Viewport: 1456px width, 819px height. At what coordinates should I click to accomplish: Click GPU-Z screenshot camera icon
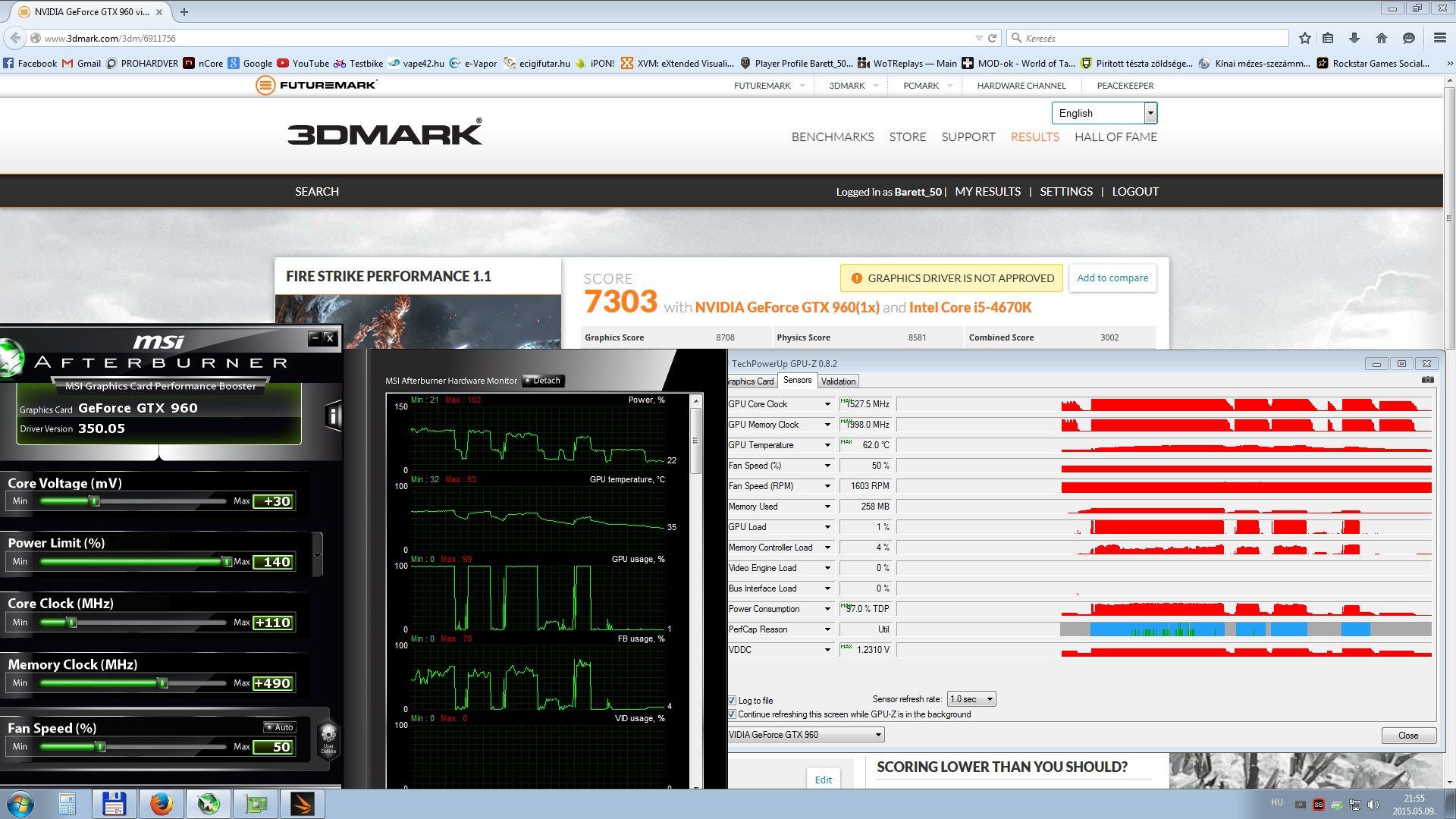1427,380
